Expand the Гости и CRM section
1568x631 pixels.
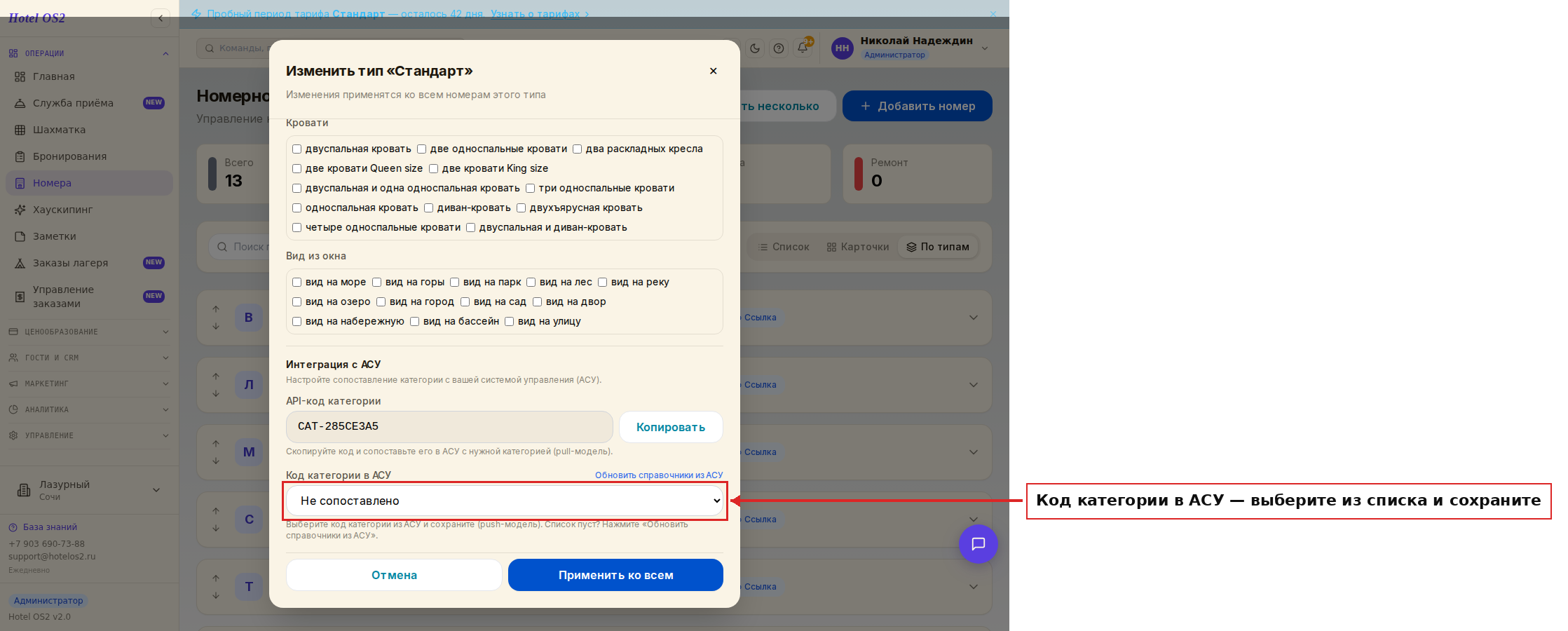click(88, 358)
